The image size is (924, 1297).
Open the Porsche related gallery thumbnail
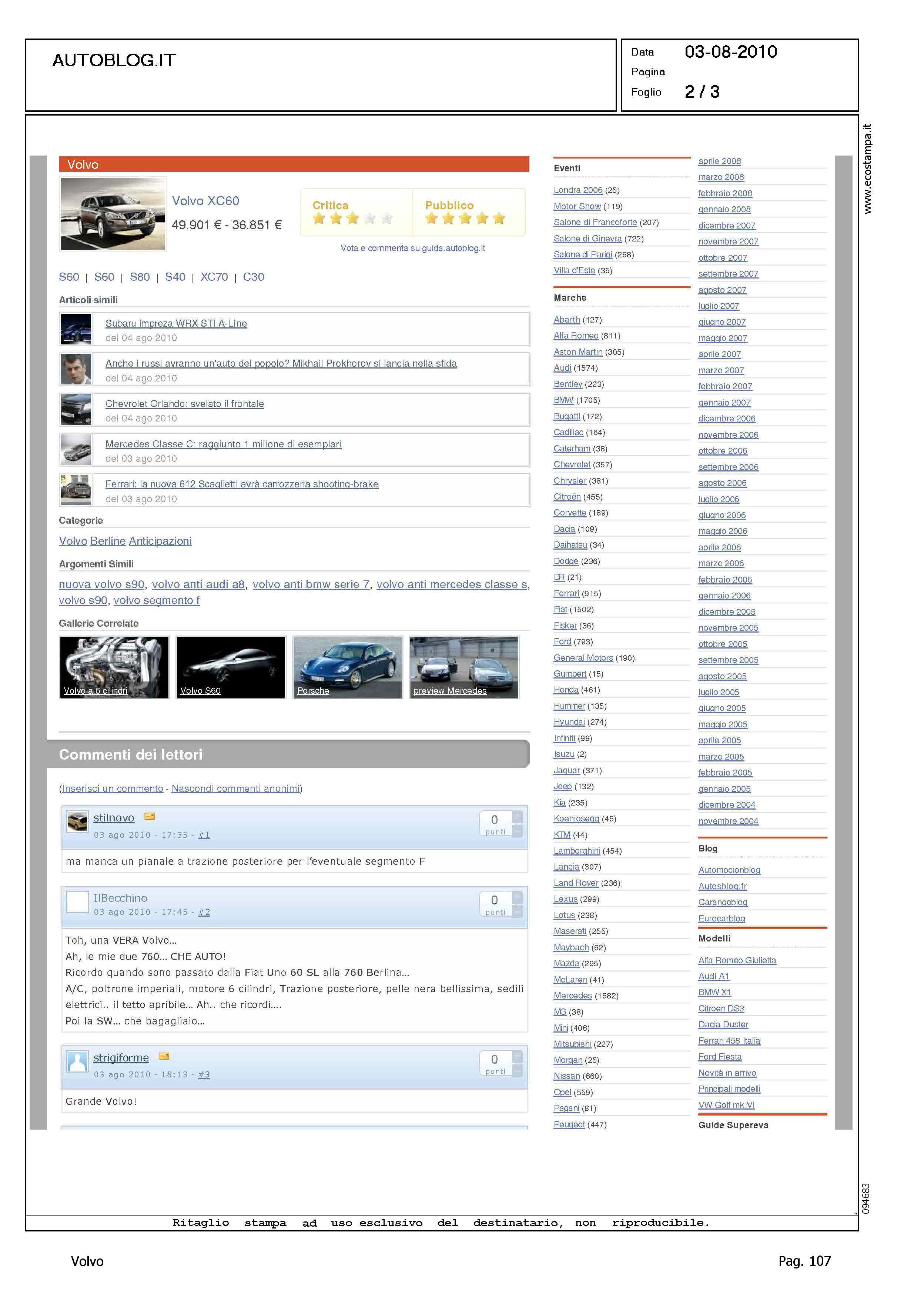pyautogui.click(x=347, y=667)
